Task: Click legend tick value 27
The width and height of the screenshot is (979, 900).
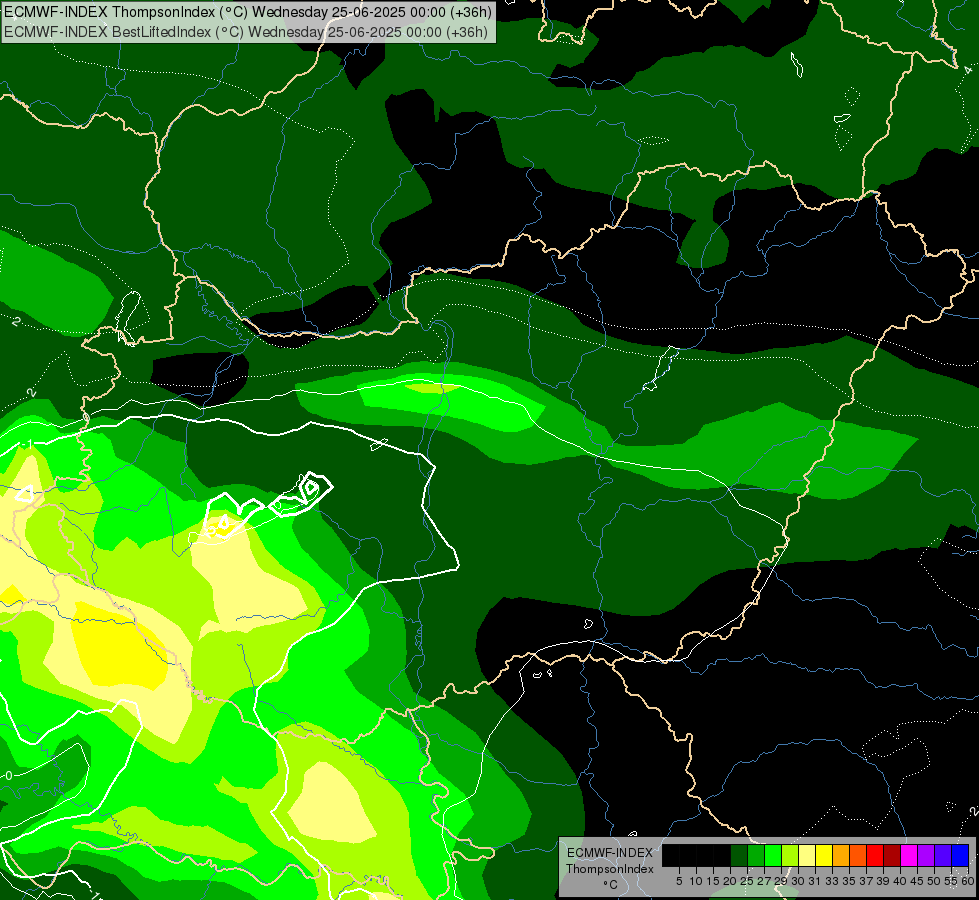Action: tap(764, 881)
